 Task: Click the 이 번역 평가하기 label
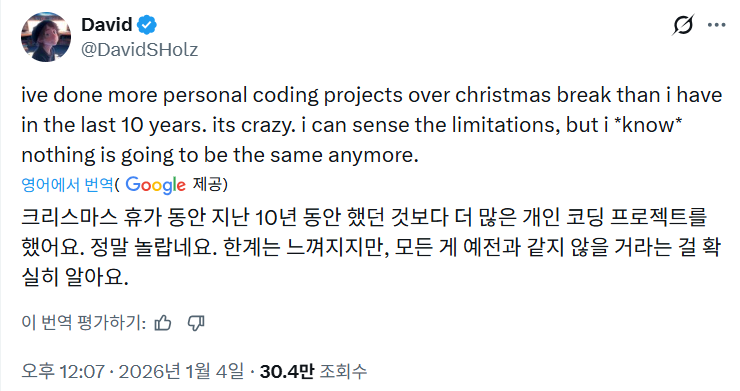[84, 323]
